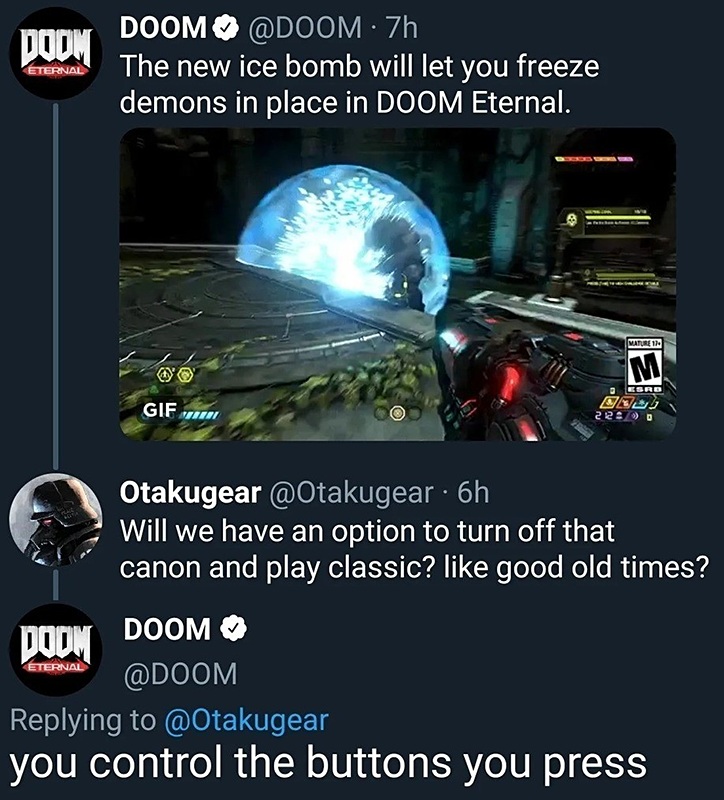Image resolution: width=724 pixels, height=800 pixels.
Task: Open the blue @Otakugear mention in Replying to
Action: 246,720
